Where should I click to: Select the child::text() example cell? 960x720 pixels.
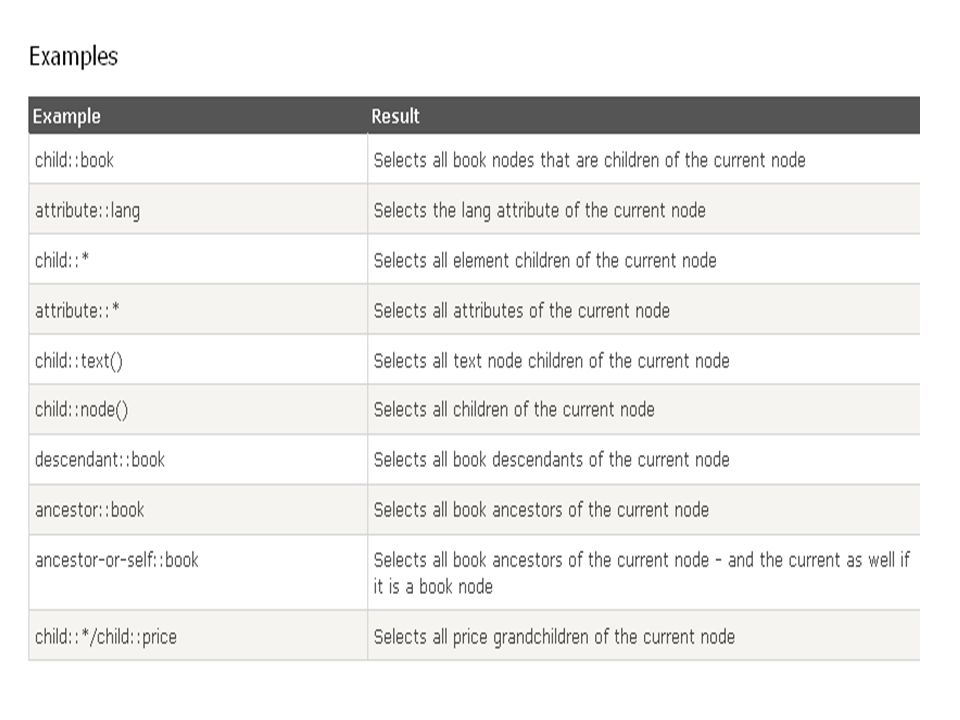tap(198, 360)
